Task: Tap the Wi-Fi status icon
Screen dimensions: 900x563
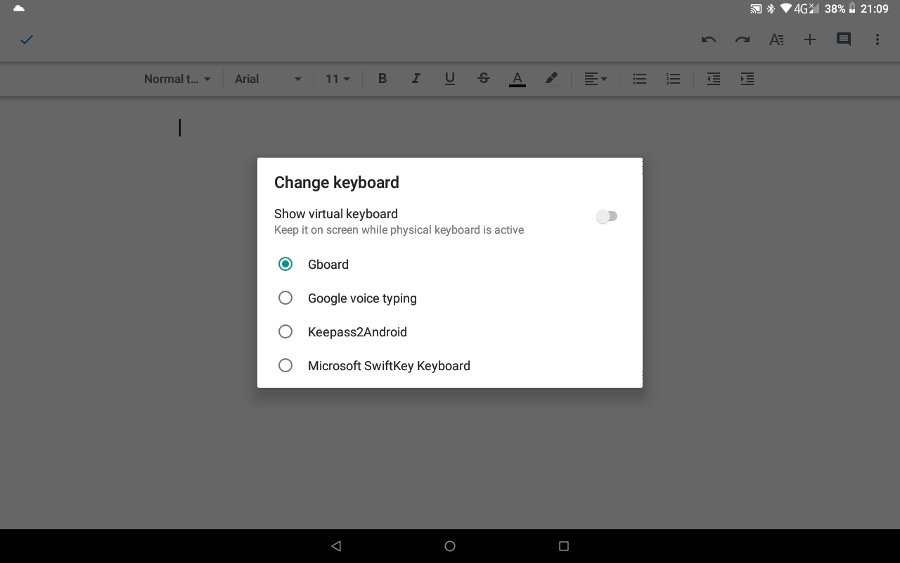Action: 786,9
